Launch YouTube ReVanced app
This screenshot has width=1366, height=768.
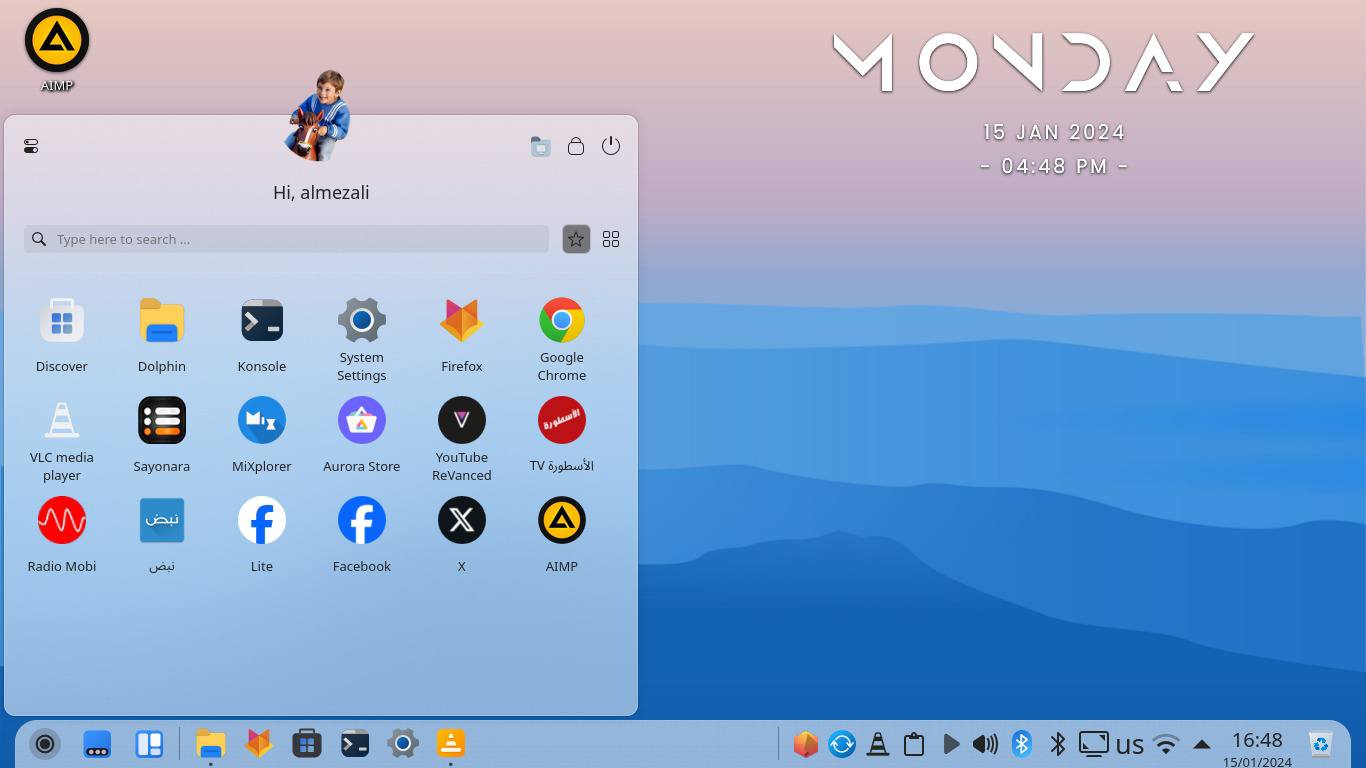tap(462, 439)
